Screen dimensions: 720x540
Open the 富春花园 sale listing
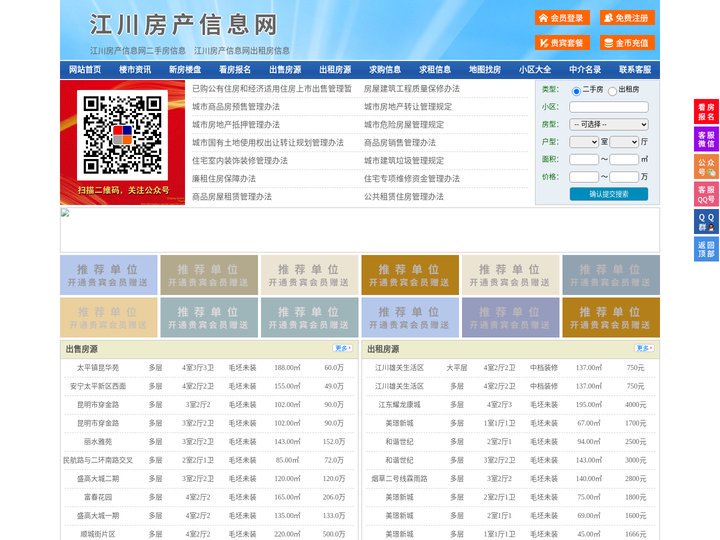pos(98,497)
